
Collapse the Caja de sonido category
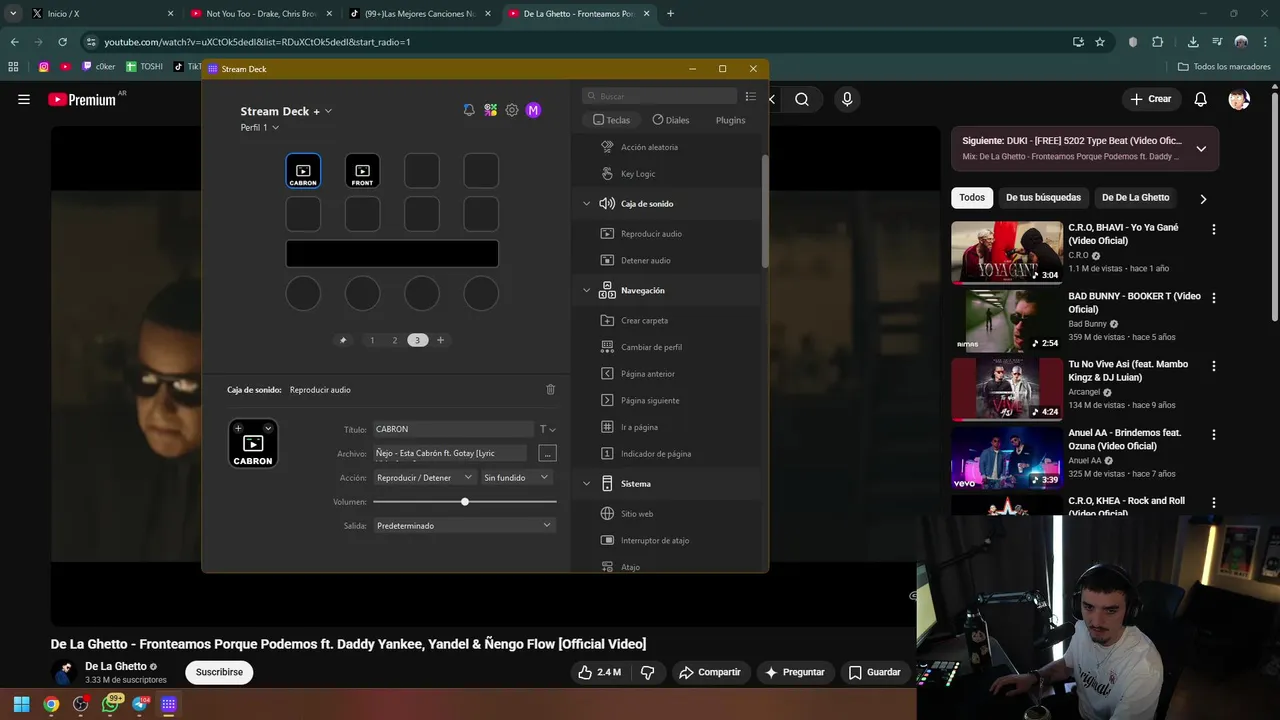587,204
